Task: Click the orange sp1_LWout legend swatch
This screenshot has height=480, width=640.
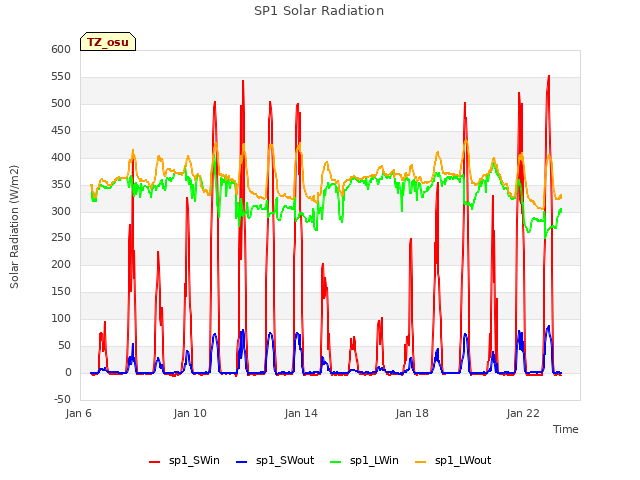Action: pos(420,462)
